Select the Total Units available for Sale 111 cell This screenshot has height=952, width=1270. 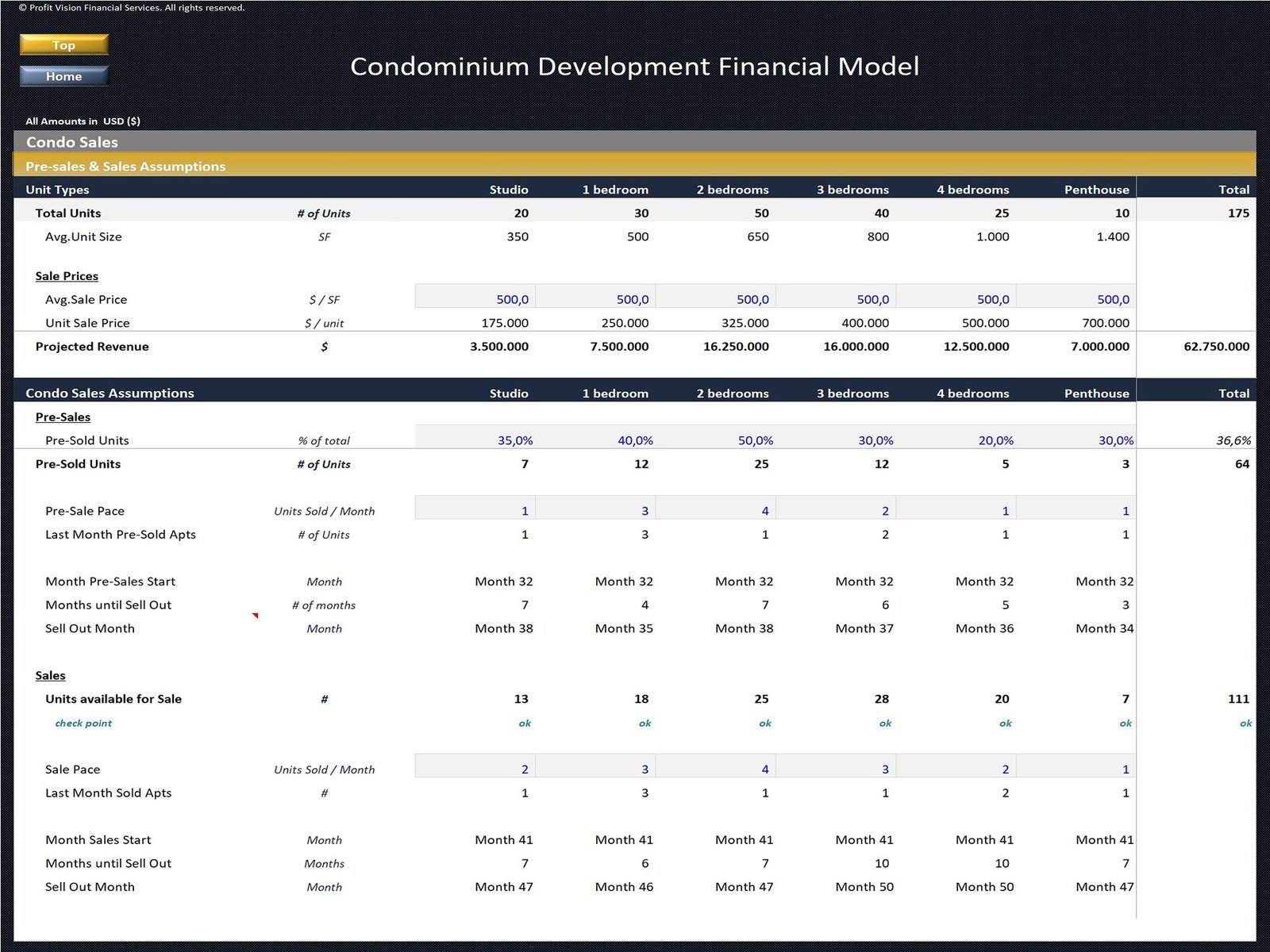pyautogui.click(x=1197, y=699)
